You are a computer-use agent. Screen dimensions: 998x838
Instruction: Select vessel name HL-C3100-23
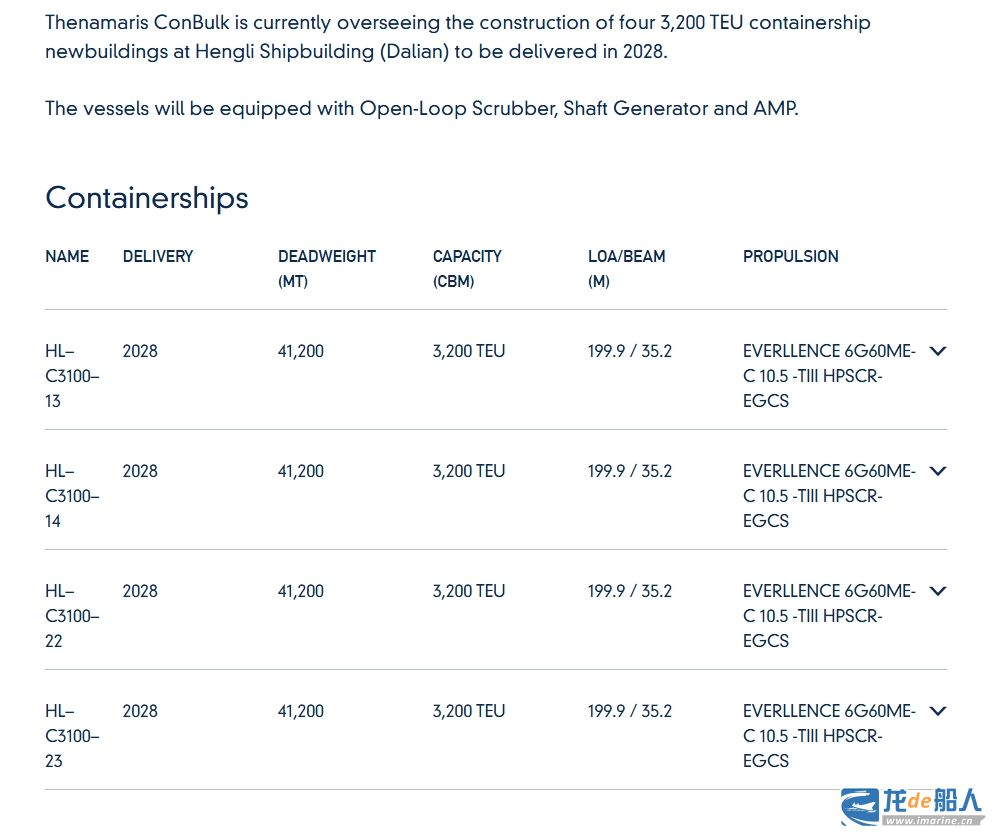tap(72, 736)
